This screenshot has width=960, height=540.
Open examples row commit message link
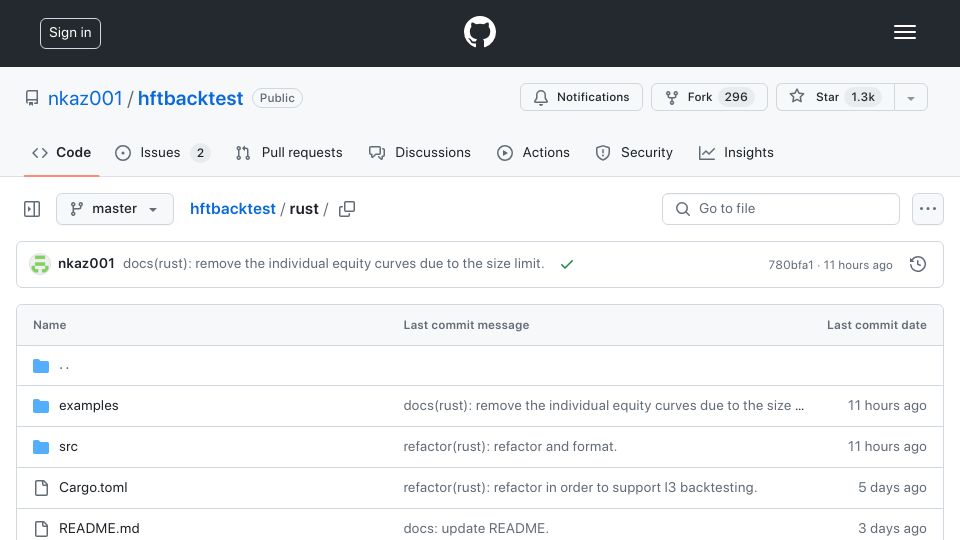pyautogui.click(x=604, y=405)
